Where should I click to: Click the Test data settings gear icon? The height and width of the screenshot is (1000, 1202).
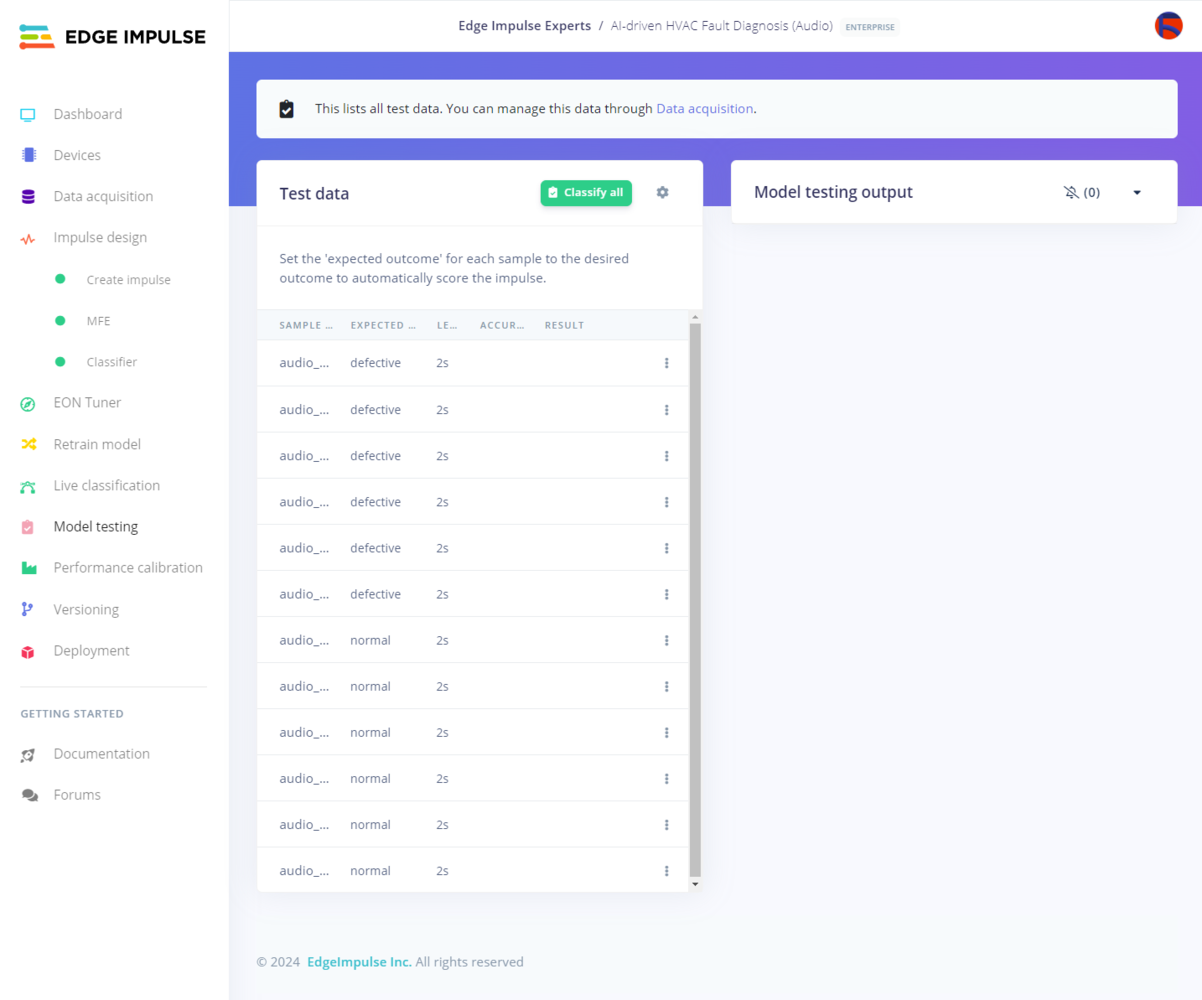point(662,192)
